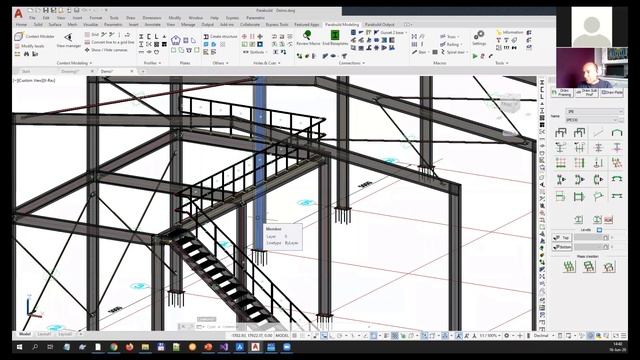Open the Dimension menu
640x360 pixels.
pyautogui.click(x=152, y=18)
